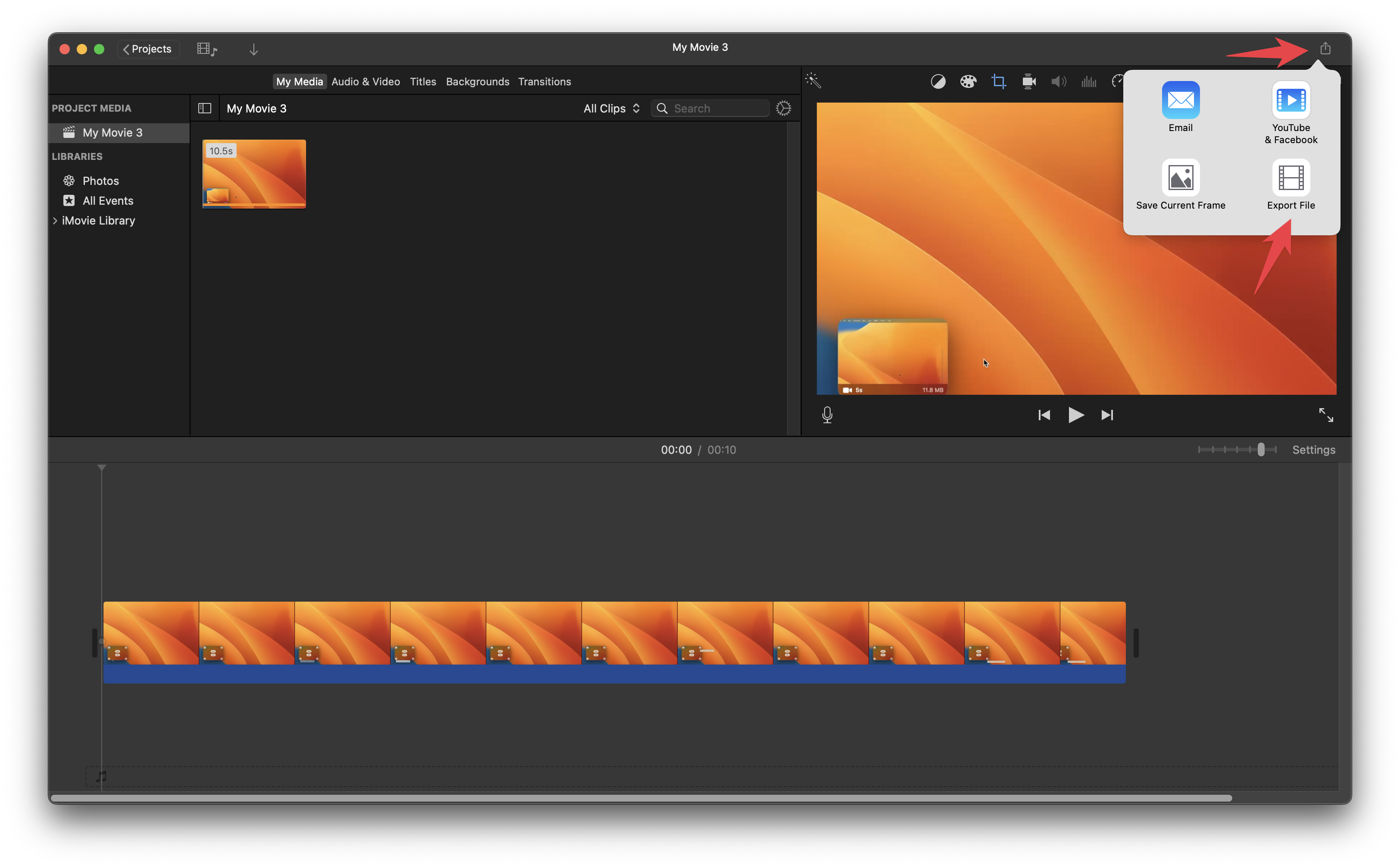Click the play button in viewer
The height and width of the screenshot is (868, 1400).
click(x=1076, y=415)
